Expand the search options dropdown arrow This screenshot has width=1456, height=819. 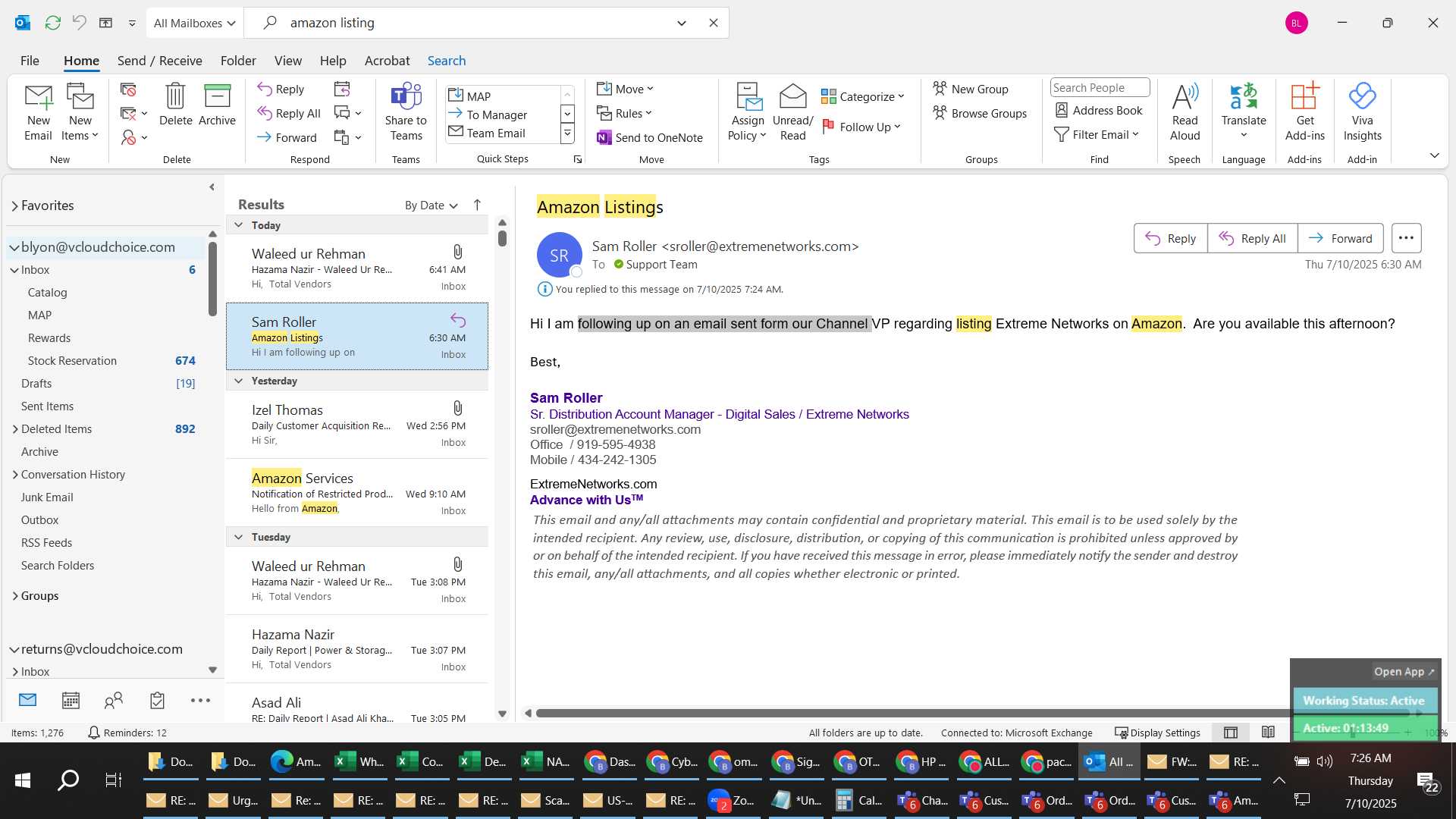[x=682, y=23]
